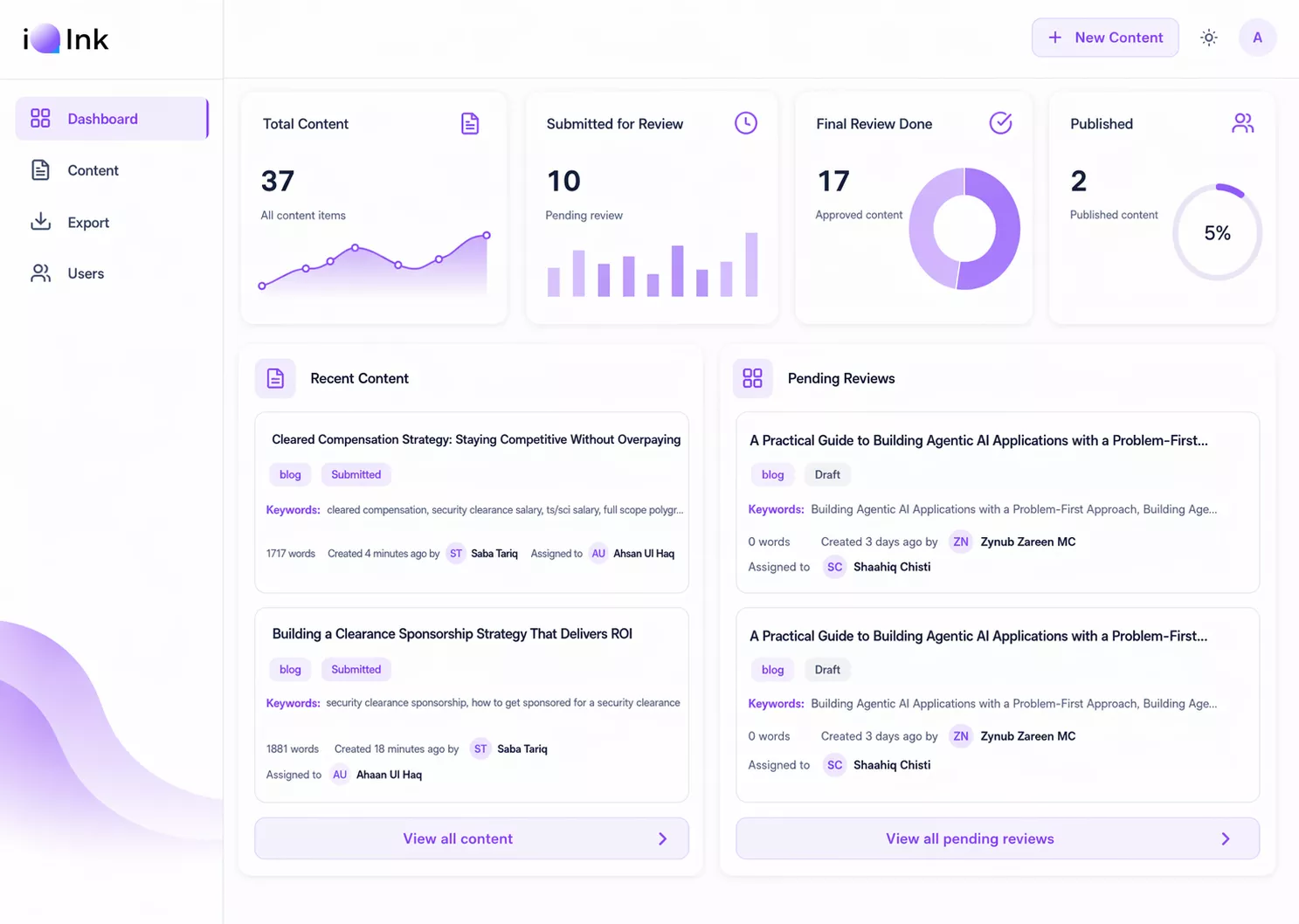The height and width of the screenshot is (924, 1299).
Task: Click the document icon on Total Content card
Action: click(470, 124)
